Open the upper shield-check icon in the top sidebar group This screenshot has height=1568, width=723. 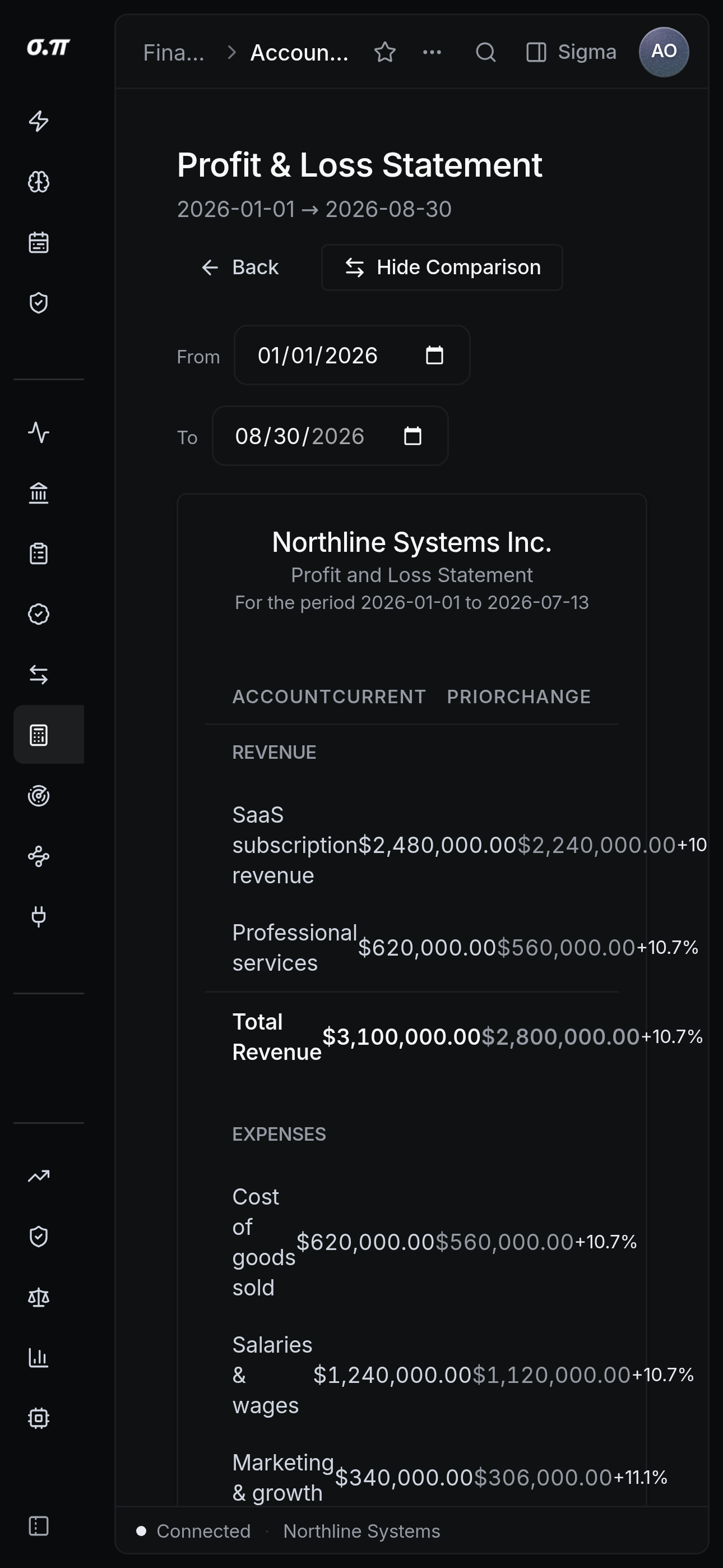tap(39, 302)
